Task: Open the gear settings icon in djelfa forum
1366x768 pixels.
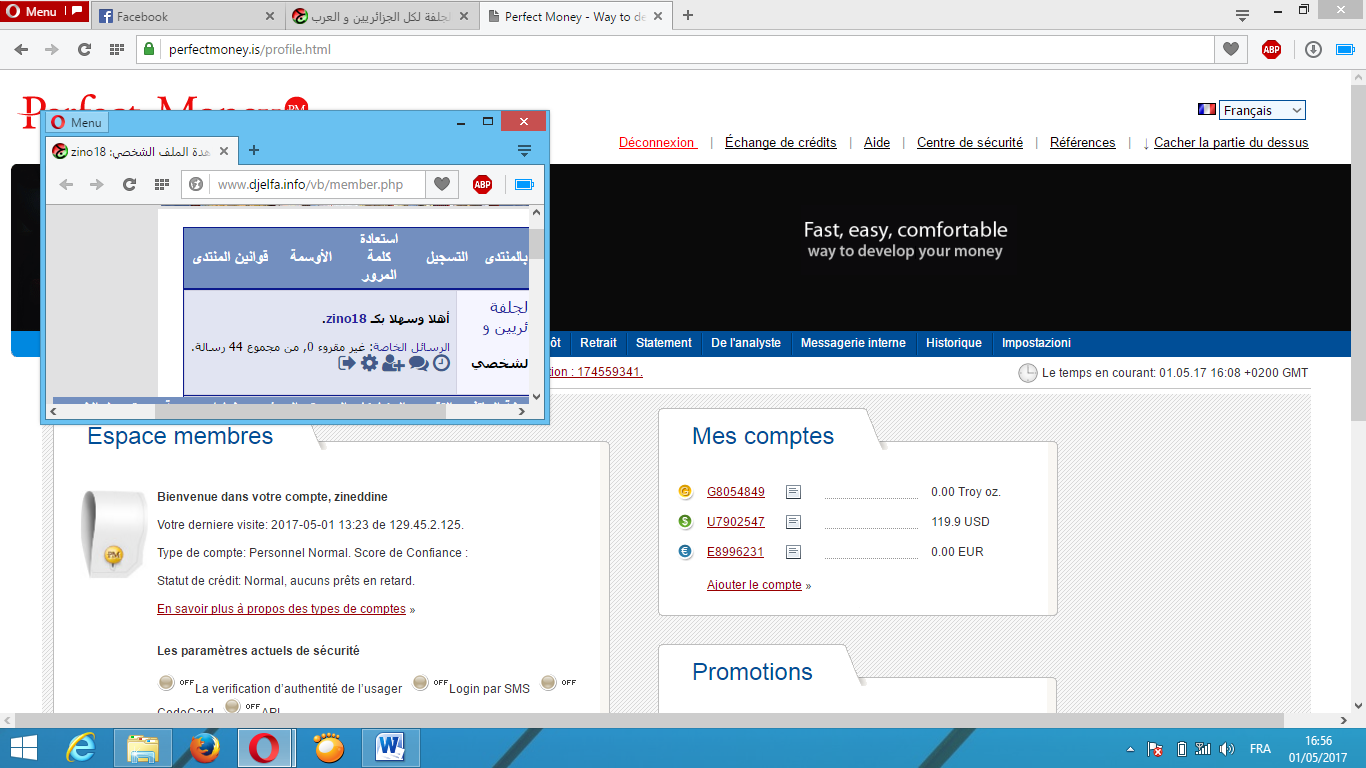Action: tap(369, 363)
